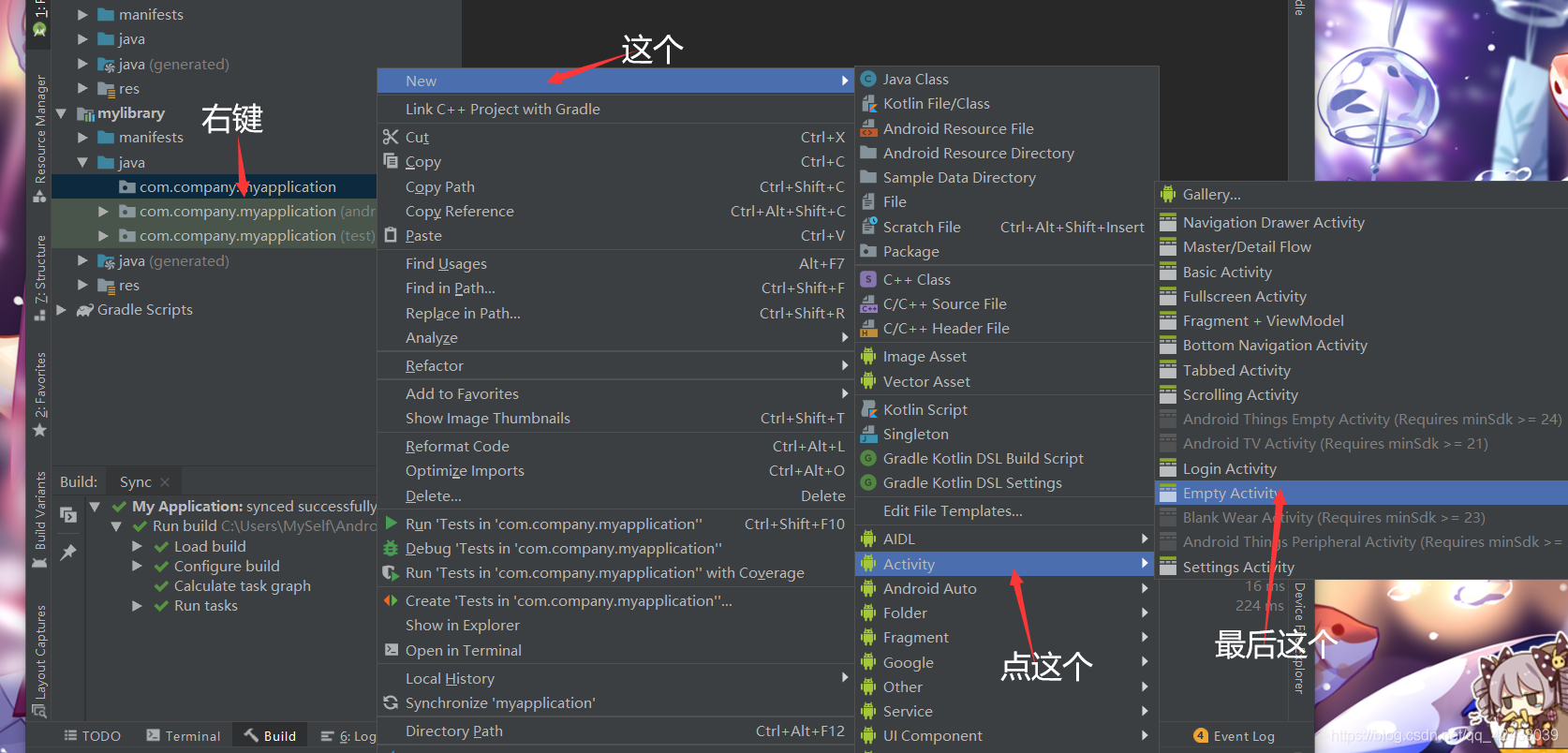
Task: Open the Structure side panel
Action: click(x=39, y=278)
